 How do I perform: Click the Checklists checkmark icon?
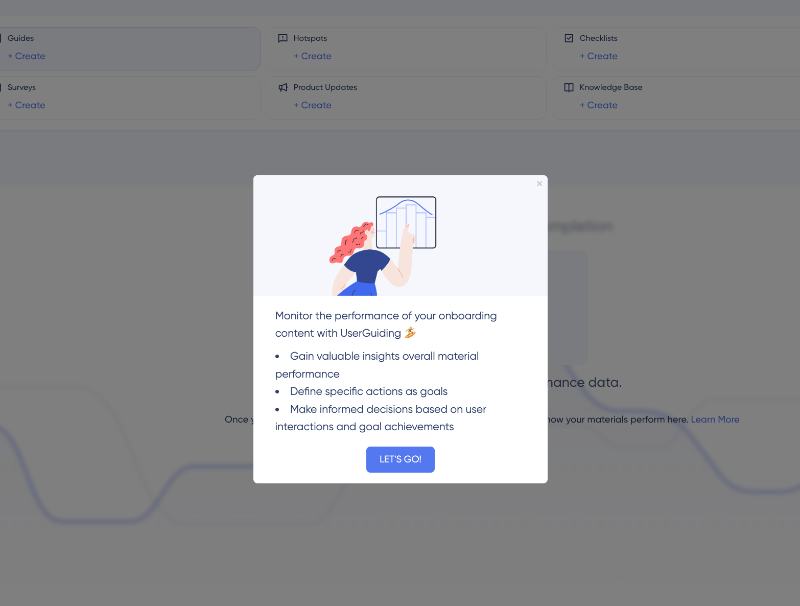pos(568,38)
